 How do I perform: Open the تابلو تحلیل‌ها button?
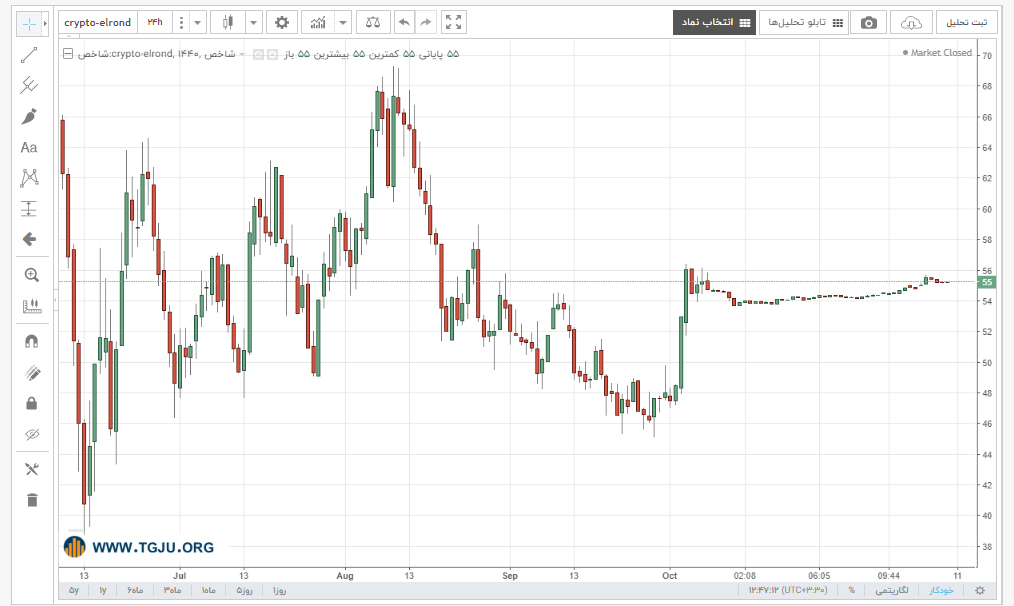804,23
